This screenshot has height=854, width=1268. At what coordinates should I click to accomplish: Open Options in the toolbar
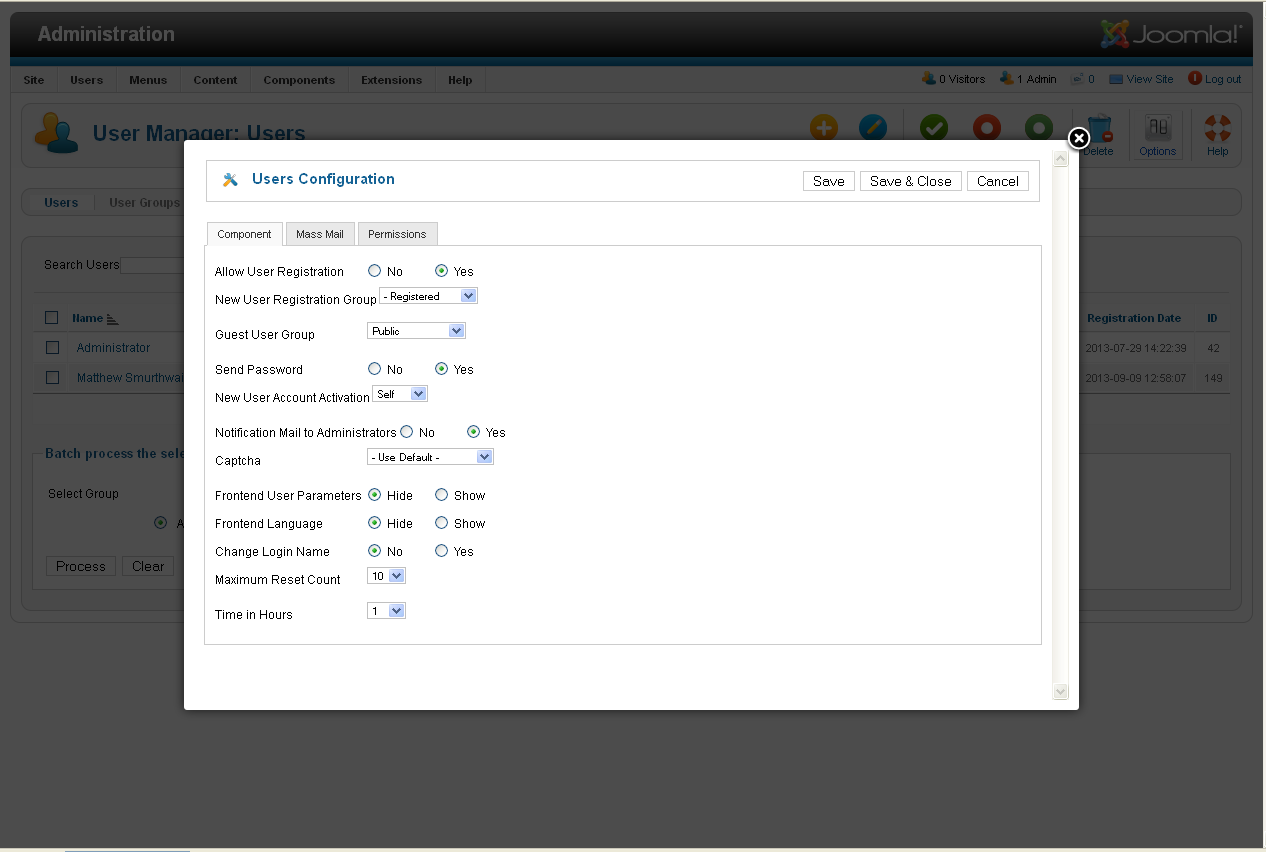[x=1157, y=135]
